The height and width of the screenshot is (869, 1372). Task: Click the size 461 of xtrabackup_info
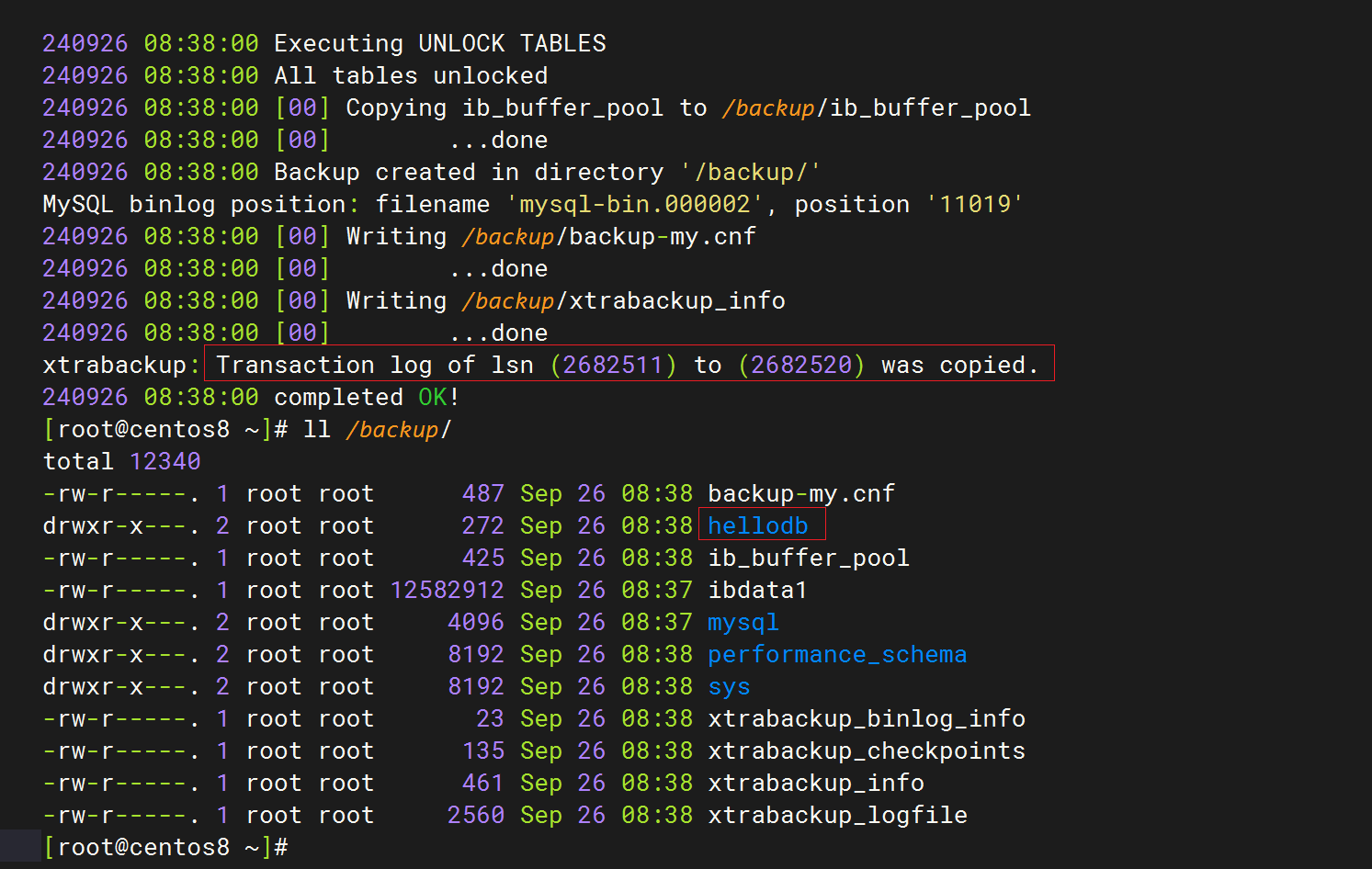483,784
